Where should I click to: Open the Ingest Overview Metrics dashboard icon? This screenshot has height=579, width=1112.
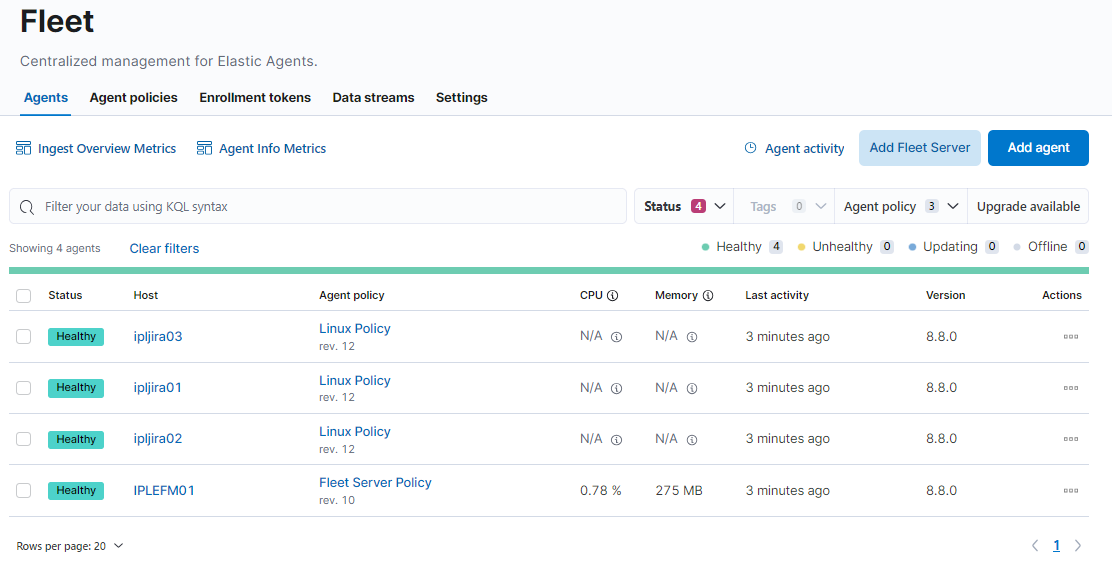(23, 148)
